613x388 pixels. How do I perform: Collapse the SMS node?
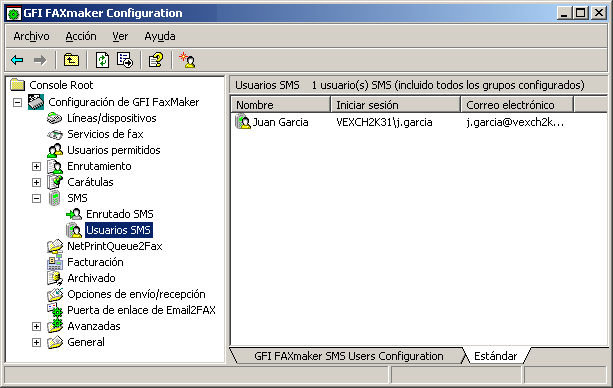pos(36,199)
